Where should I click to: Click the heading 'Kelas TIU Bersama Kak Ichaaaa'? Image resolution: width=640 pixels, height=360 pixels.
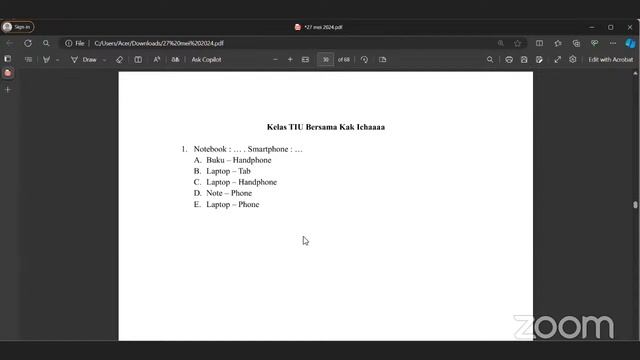coord(326,127)
